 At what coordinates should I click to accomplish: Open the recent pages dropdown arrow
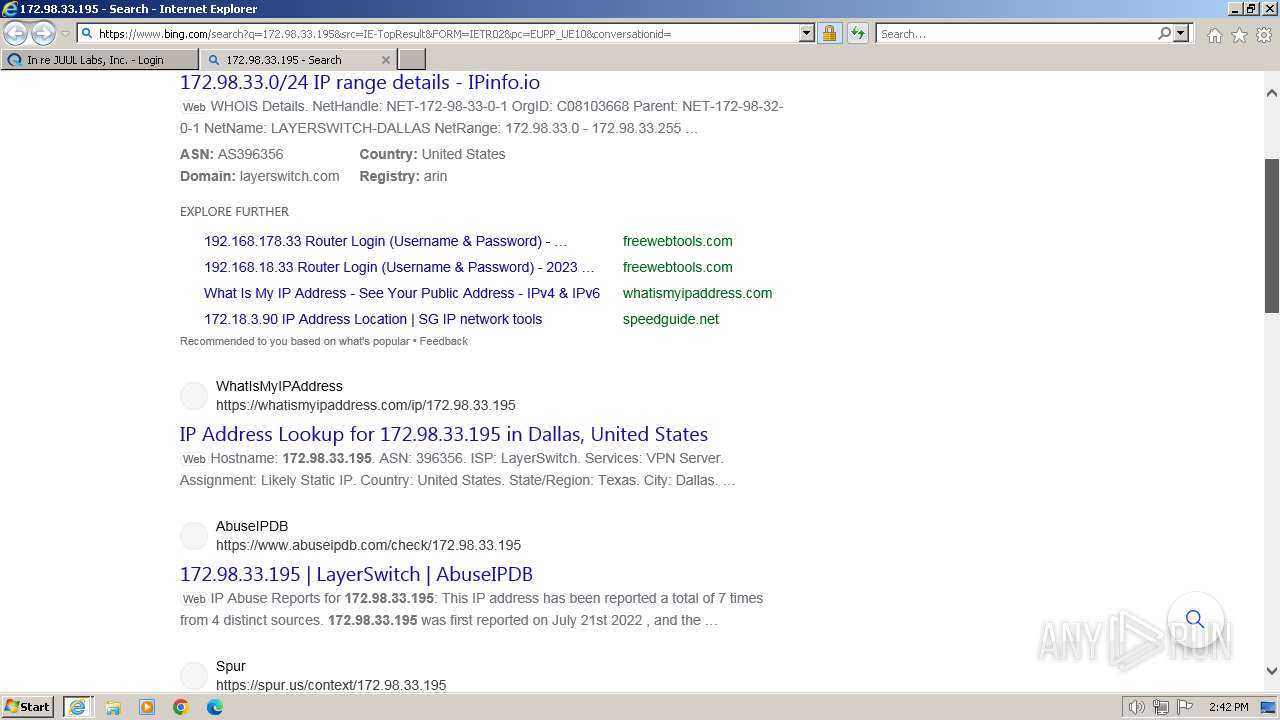tap(65, 34)
